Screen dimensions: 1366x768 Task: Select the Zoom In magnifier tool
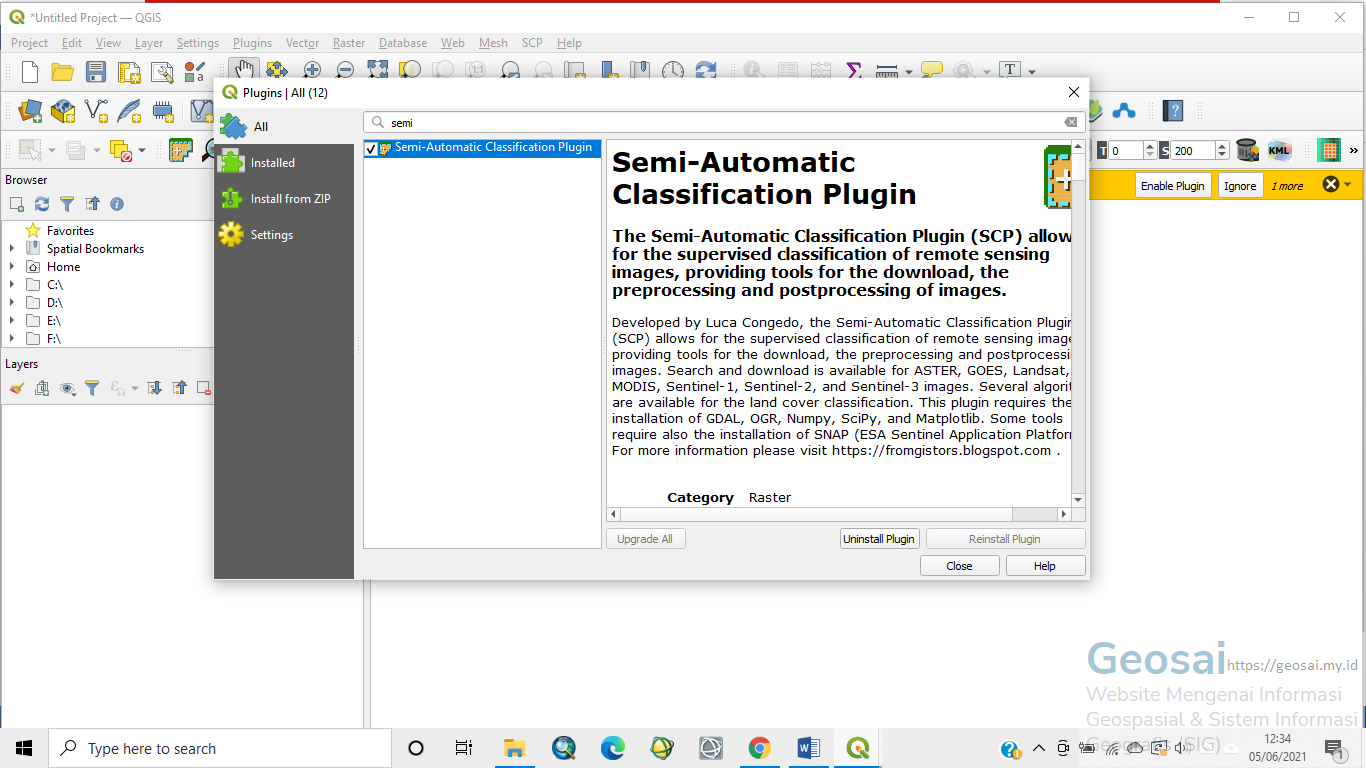coord(312,71)
